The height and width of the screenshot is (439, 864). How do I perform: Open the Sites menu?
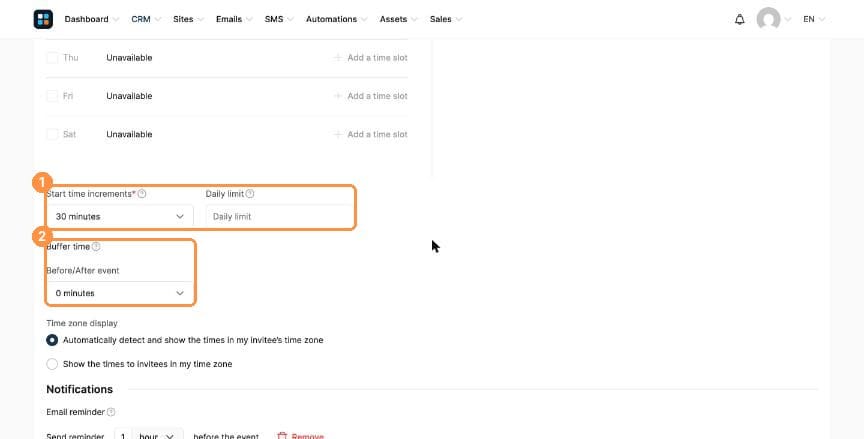click(183, 19)
